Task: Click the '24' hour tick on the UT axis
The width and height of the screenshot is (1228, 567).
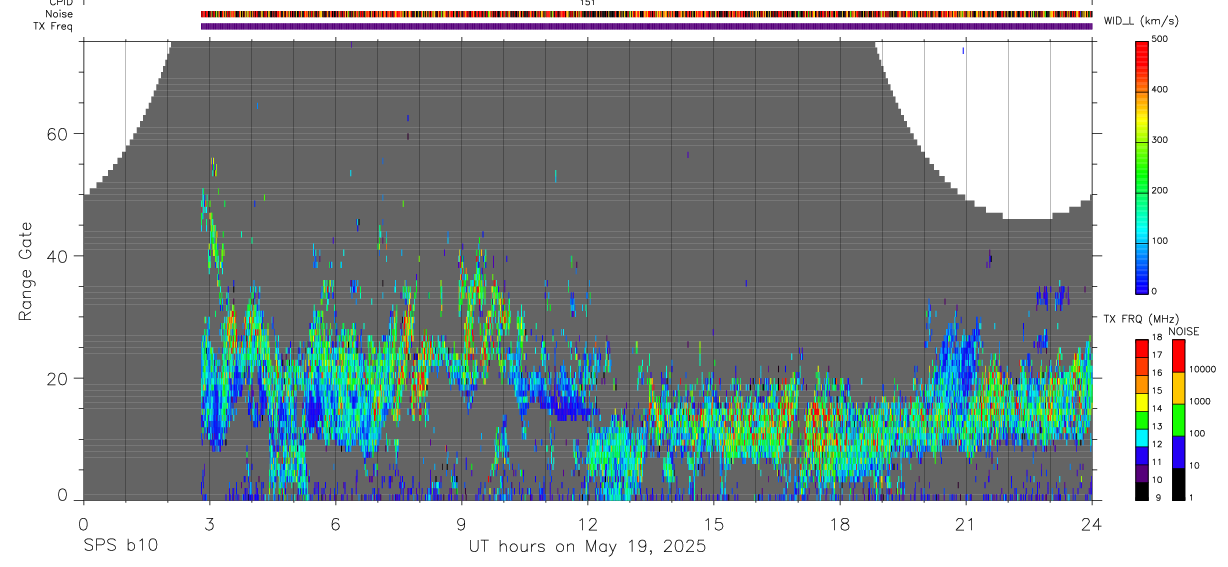Action: 1091,523
